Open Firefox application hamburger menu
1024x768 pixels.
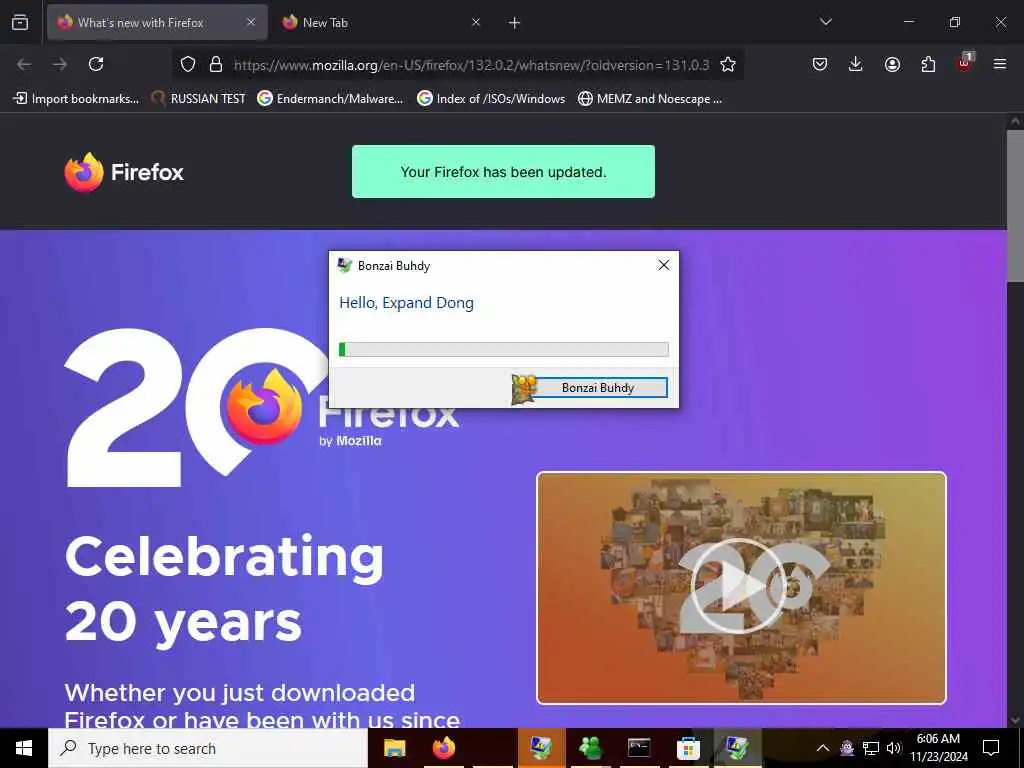(x=1000, y=64)
